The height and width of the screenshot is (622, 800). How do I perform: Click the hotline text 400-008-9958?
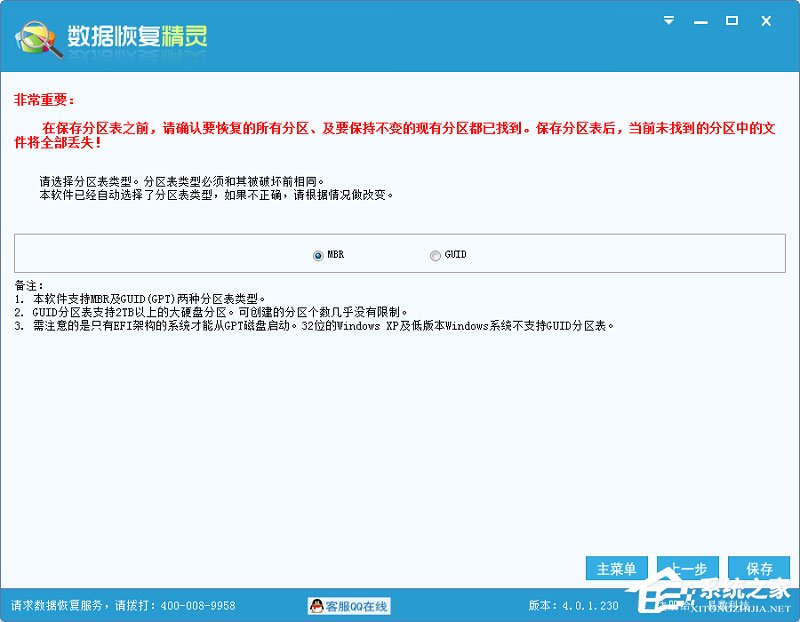click(x=198, y=606)
